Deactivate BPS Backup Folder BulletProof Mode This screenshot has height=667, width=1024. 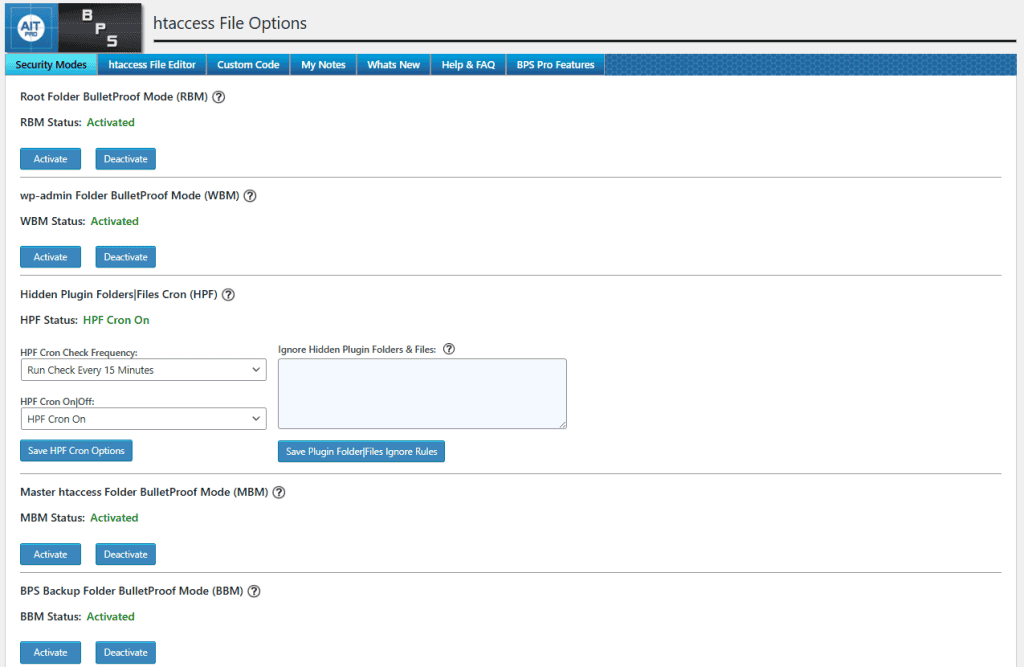(125, 652)
